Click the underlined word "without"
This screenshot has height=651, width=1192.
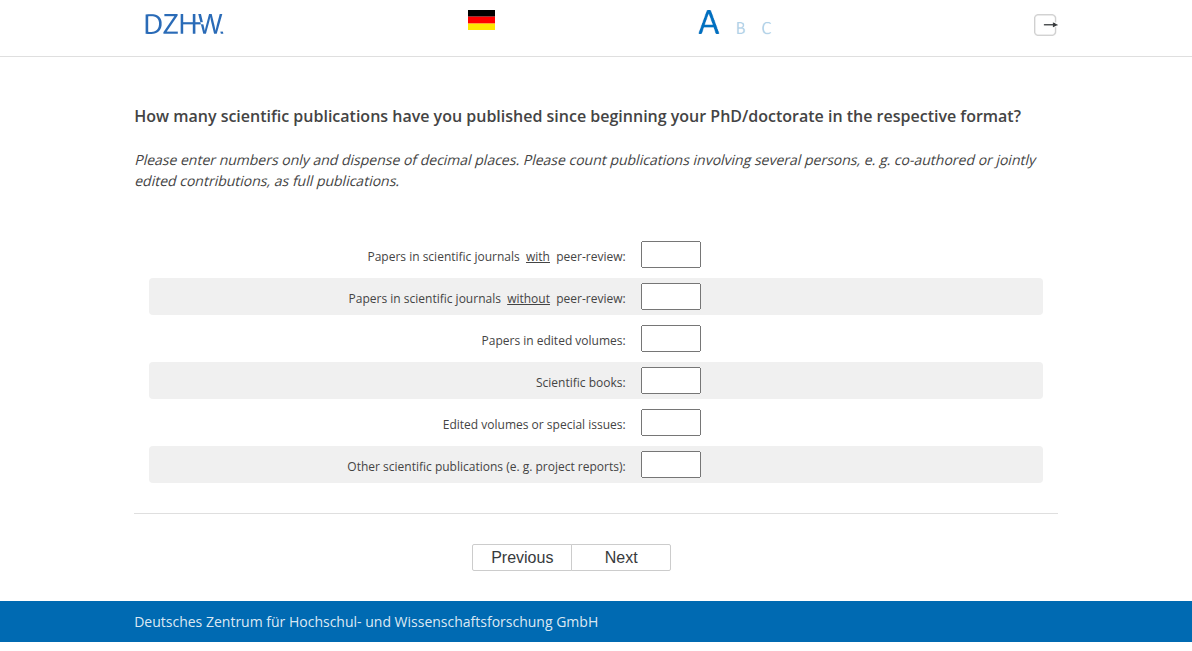pos(528,299)
